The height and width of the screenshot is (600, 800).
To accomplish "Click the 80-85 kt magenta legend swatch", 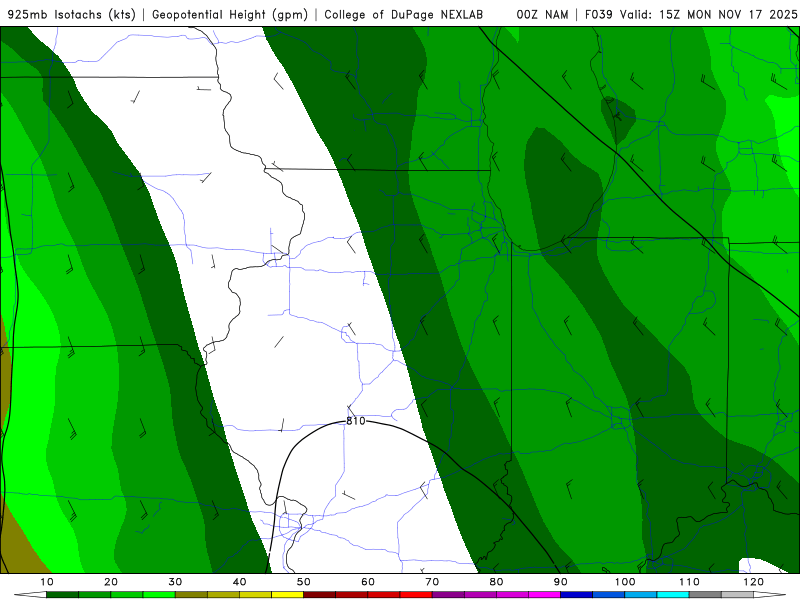I will click(512, 595).
